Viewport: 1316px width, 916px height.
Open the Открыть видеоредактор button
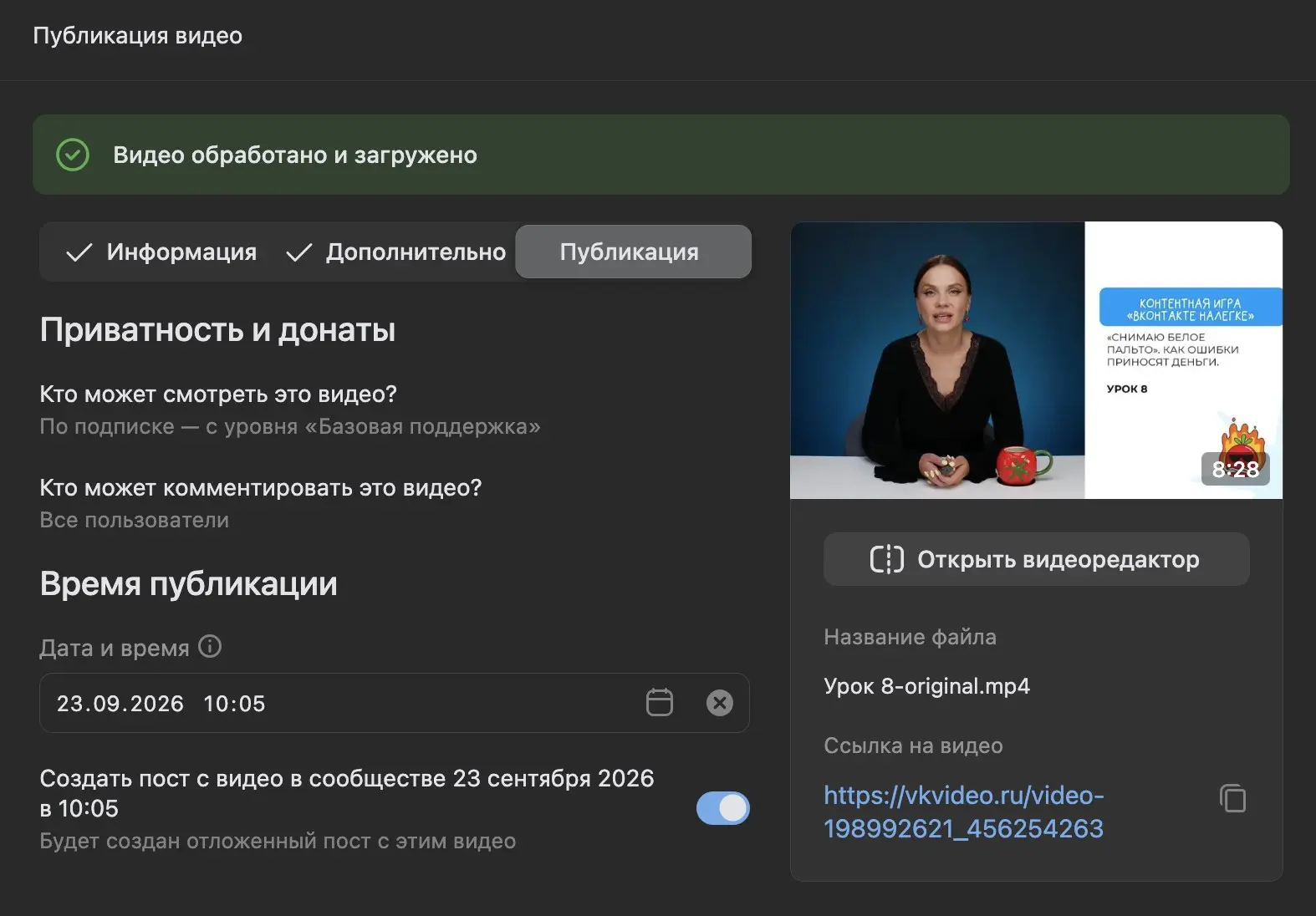[1036, 559]
